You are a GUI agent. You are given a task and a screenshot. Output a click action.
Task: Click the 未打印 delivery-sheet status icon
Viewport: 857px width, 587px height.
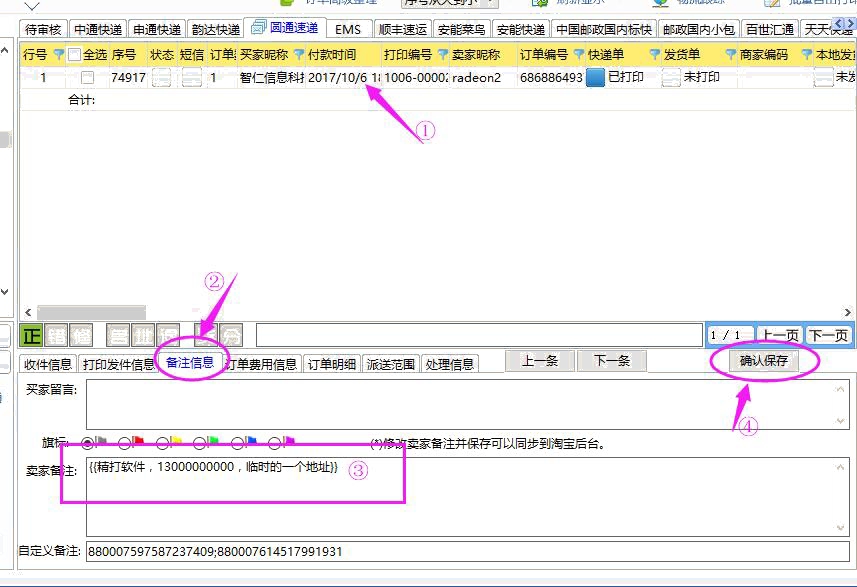(x=671, y=77)
